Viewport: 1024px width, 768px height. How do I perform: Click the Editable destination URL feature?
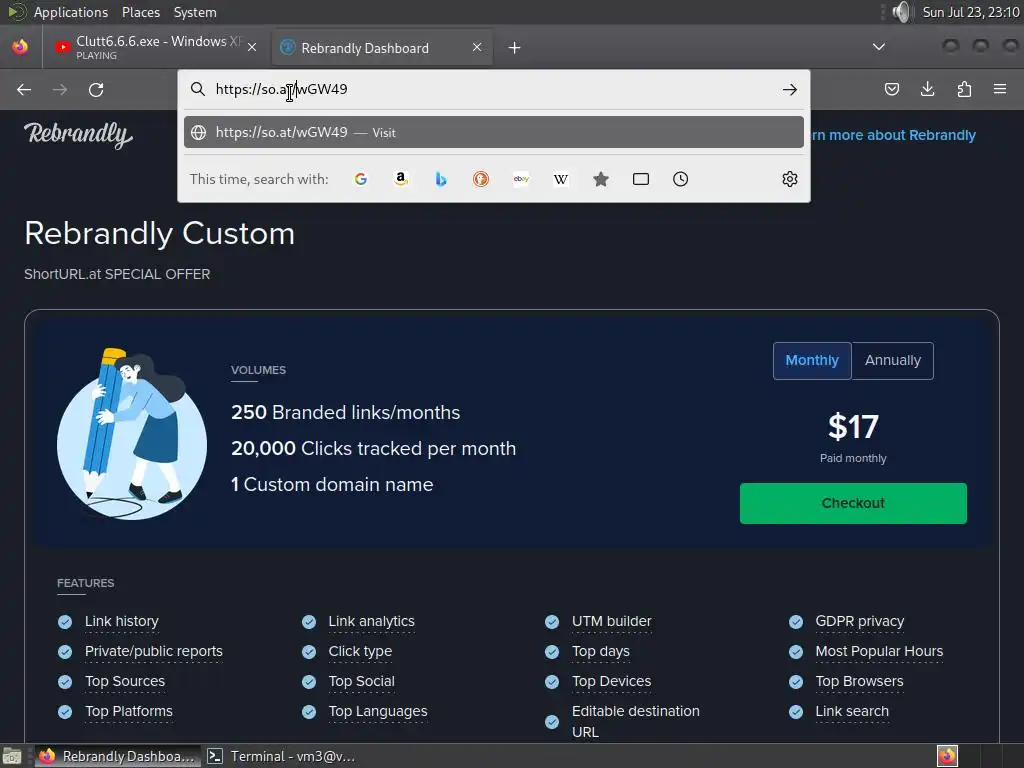tap(635, 722)
